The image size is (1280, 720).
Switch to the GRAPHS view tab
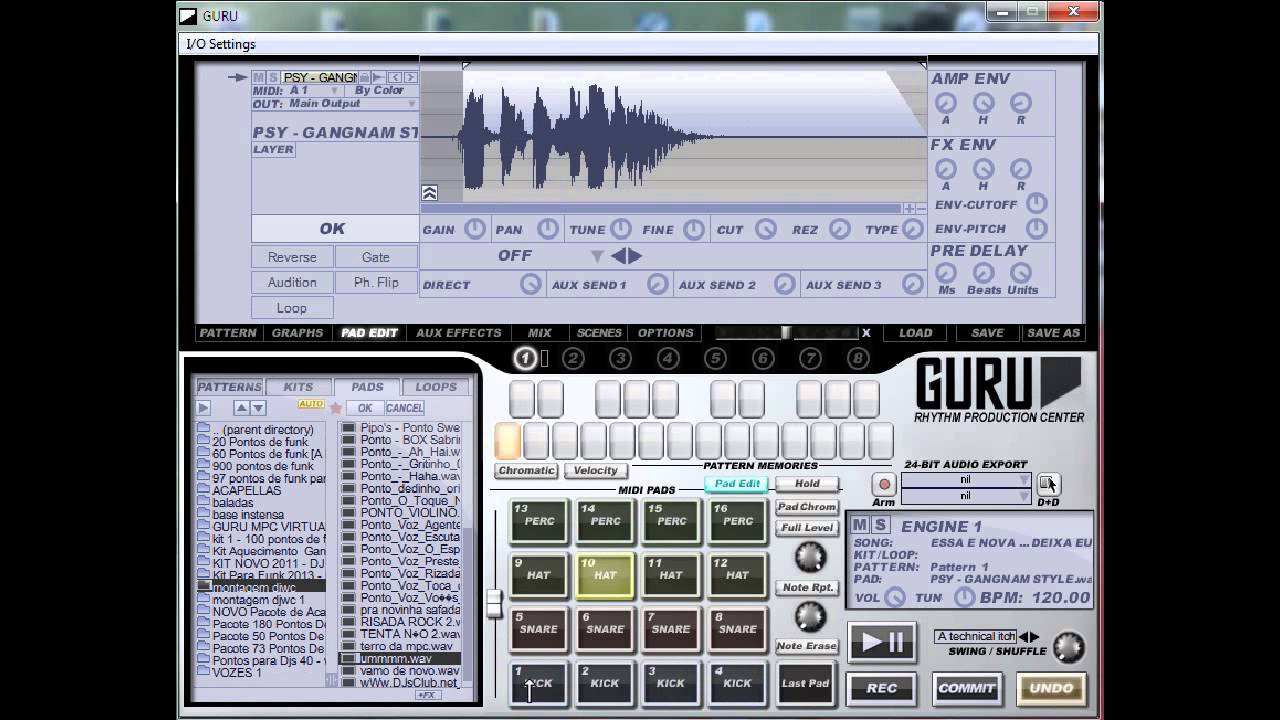point(297,333)
